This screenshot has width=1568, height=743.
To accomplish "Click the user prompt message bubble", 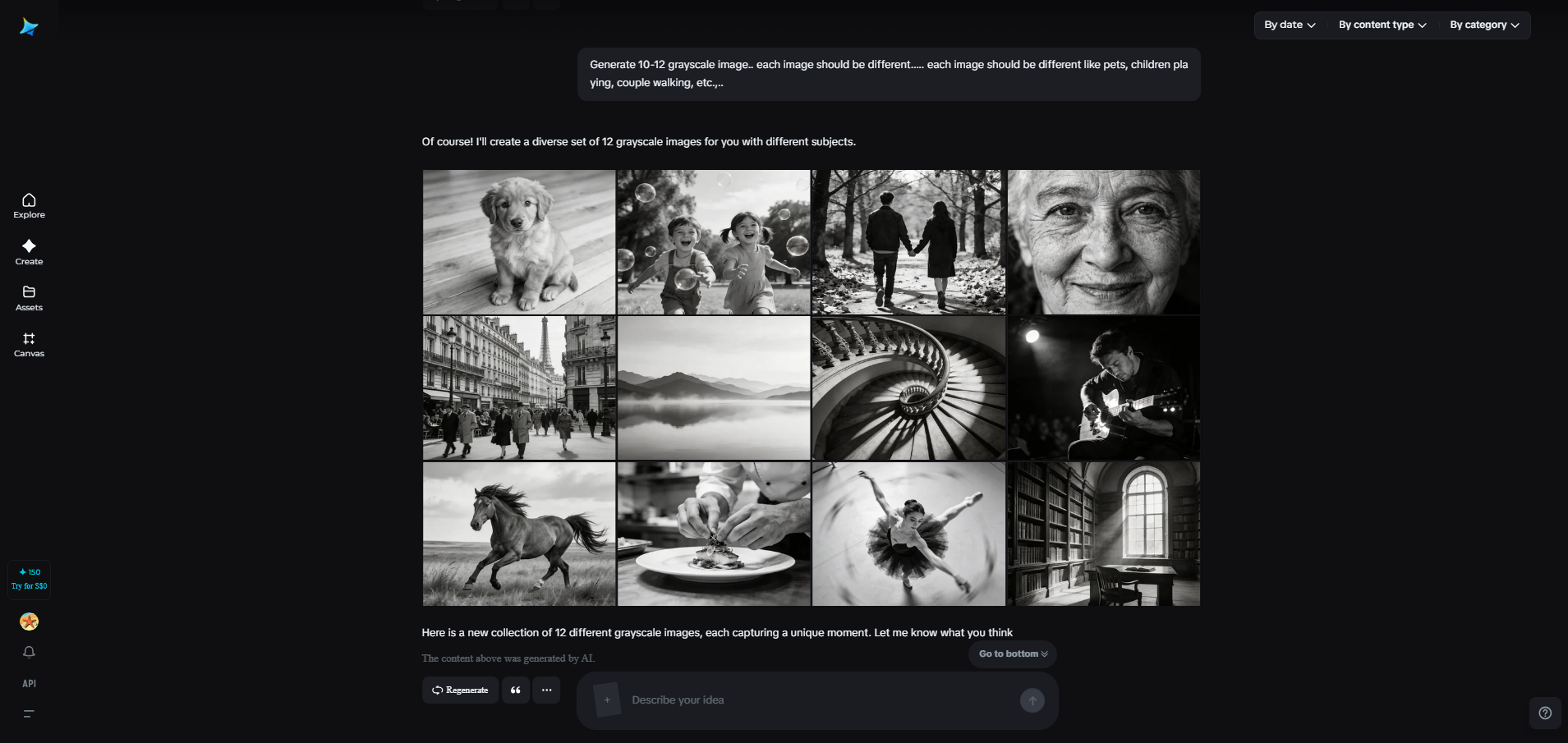I will pos(889,74).
